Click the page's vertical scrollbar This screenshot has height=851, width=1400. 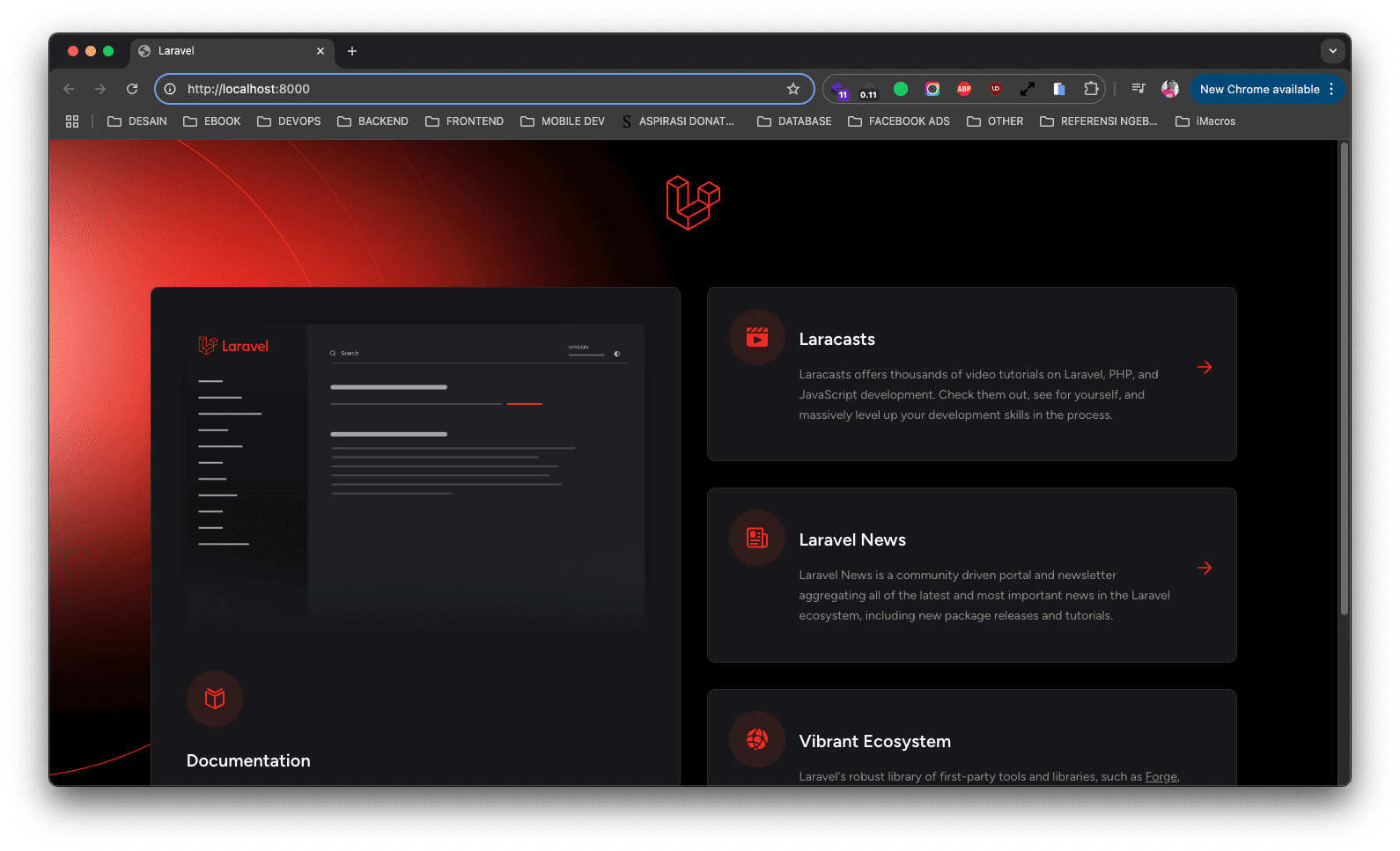(1344, 378)
